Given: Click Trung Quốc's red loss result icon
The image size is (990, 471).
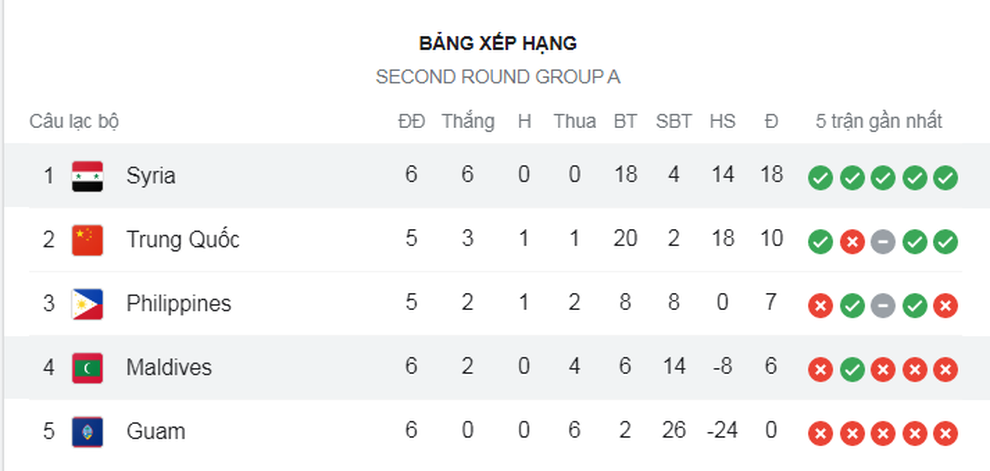Looking at the screenshot, I should [x=852, y=242].
